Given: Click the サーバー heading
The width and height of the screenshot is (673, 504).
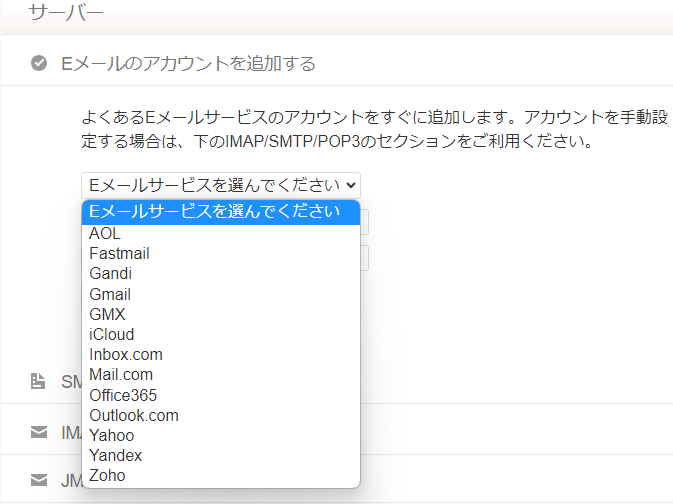Looking at the screenshot, I should click(66, 12).
